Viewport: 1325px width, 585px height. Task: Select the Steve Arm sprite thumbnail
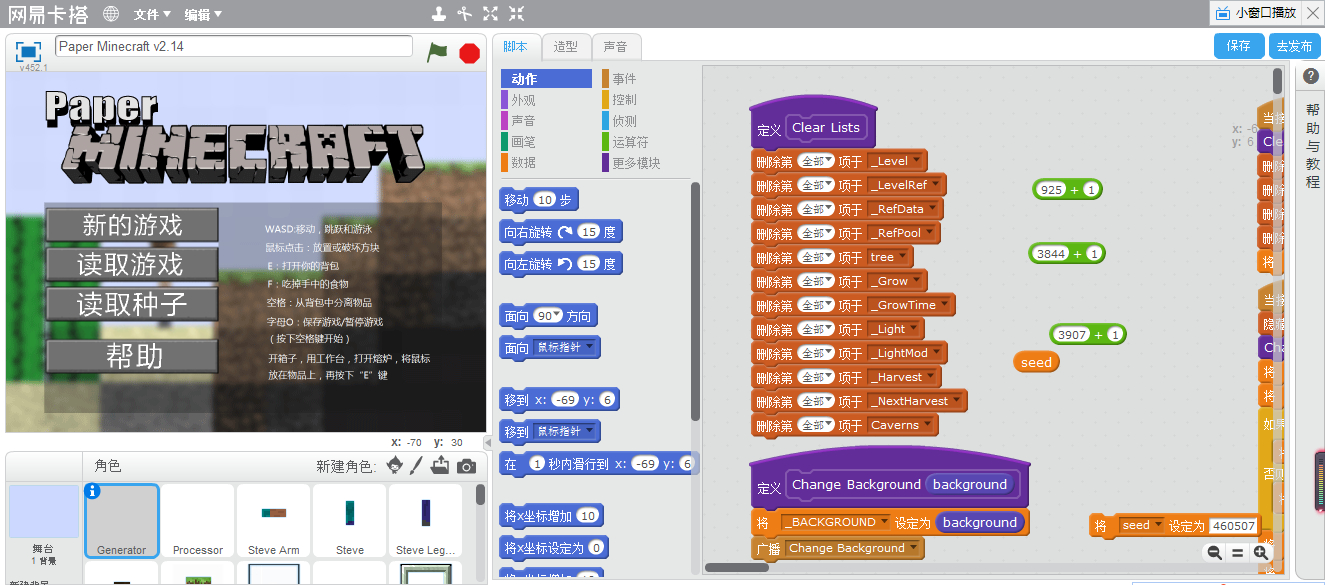(274, 520)
